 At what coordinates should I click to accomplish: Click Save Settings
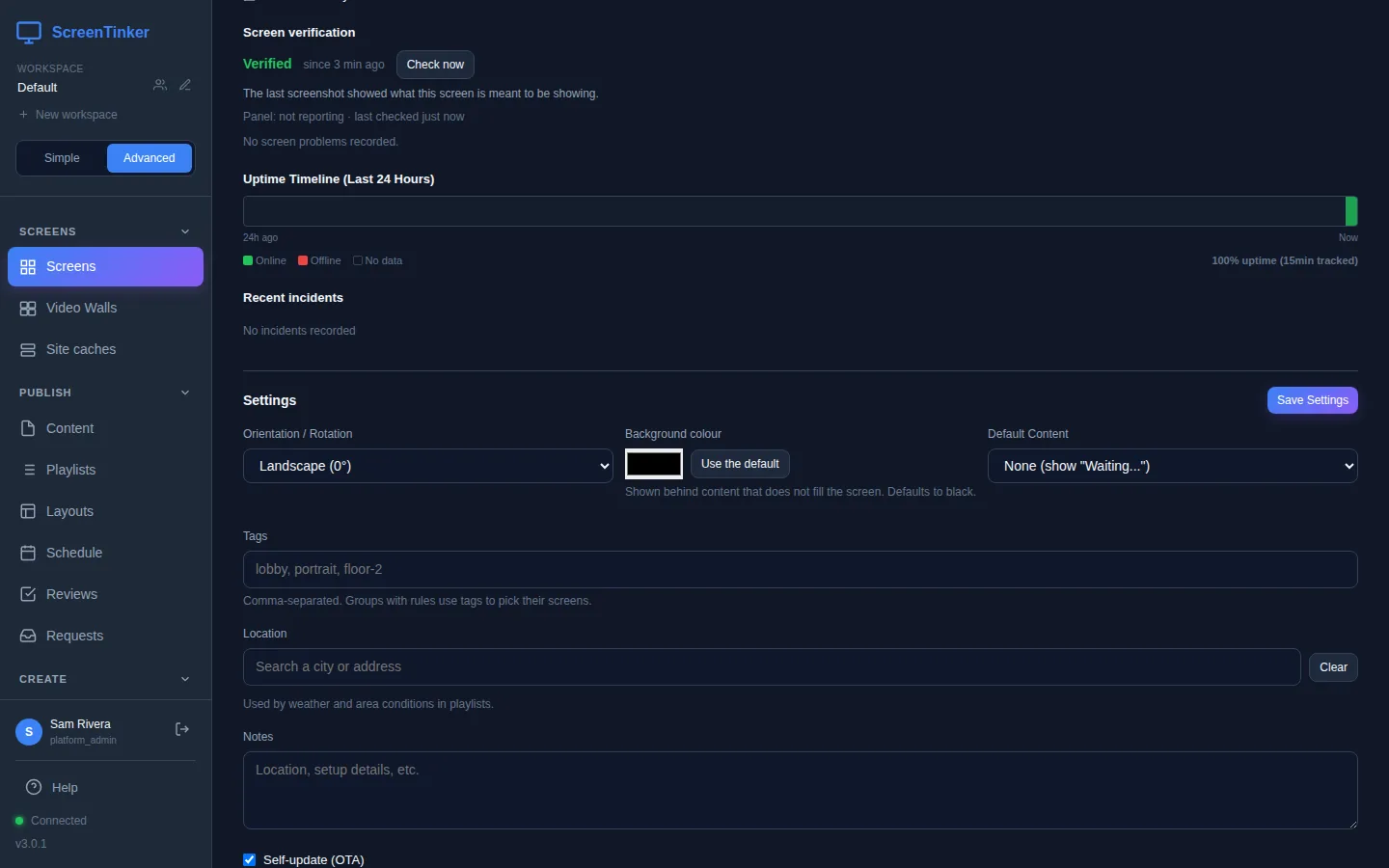click(1313, 400)
